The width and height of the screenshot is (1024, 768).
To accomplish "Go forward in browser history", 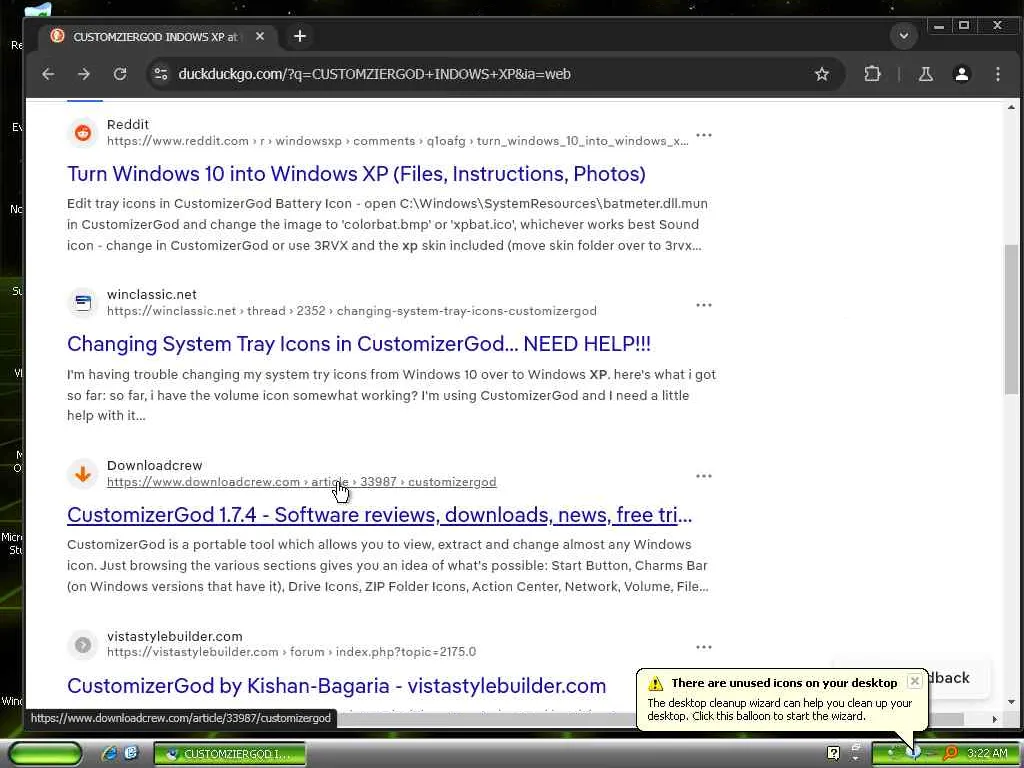I will click(x=84, y=74).
